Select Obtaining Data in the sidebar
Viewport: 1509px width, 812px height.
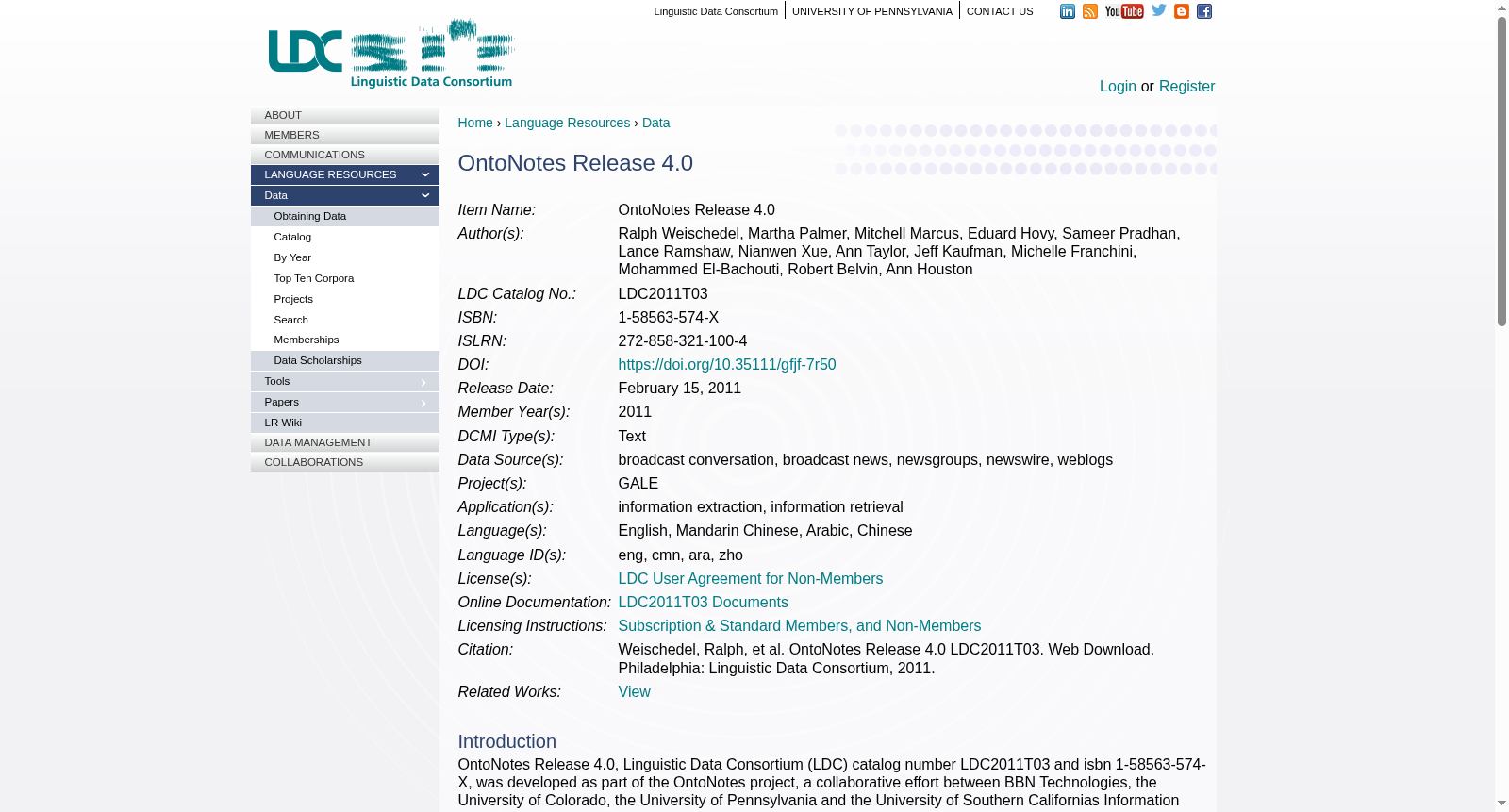click(345, 216)
